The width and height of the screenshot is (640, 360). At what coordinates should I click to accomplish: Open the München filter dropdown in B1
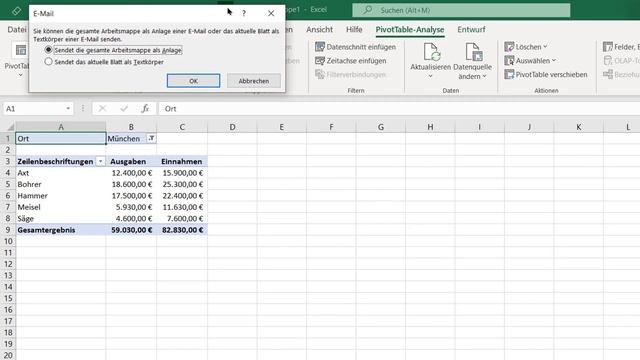pos(151,139)
